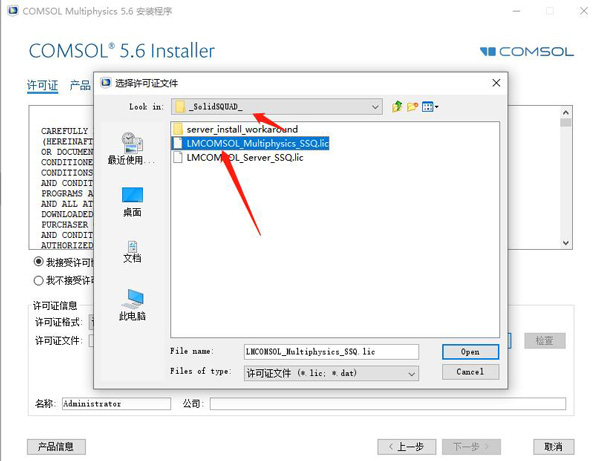Click the File name input field

pos(331,352)
